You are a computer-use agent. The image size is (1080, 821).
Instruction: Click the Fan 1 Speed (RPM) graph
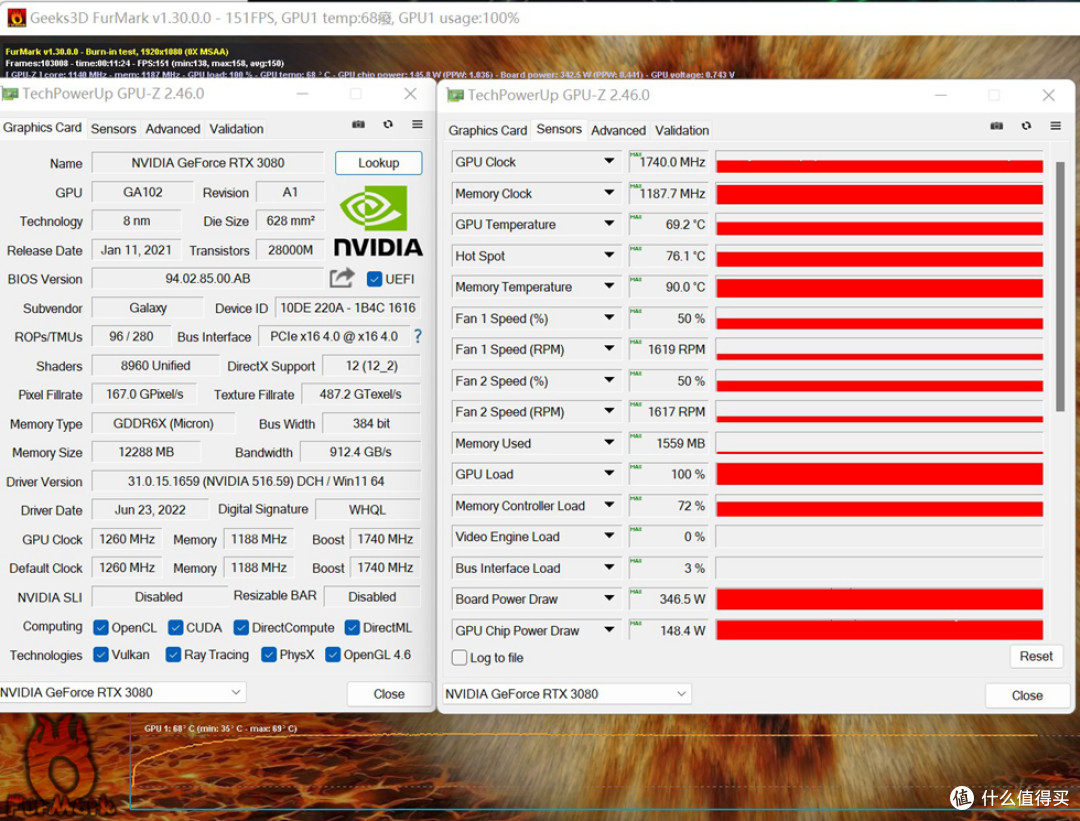(x=880, y=349)
